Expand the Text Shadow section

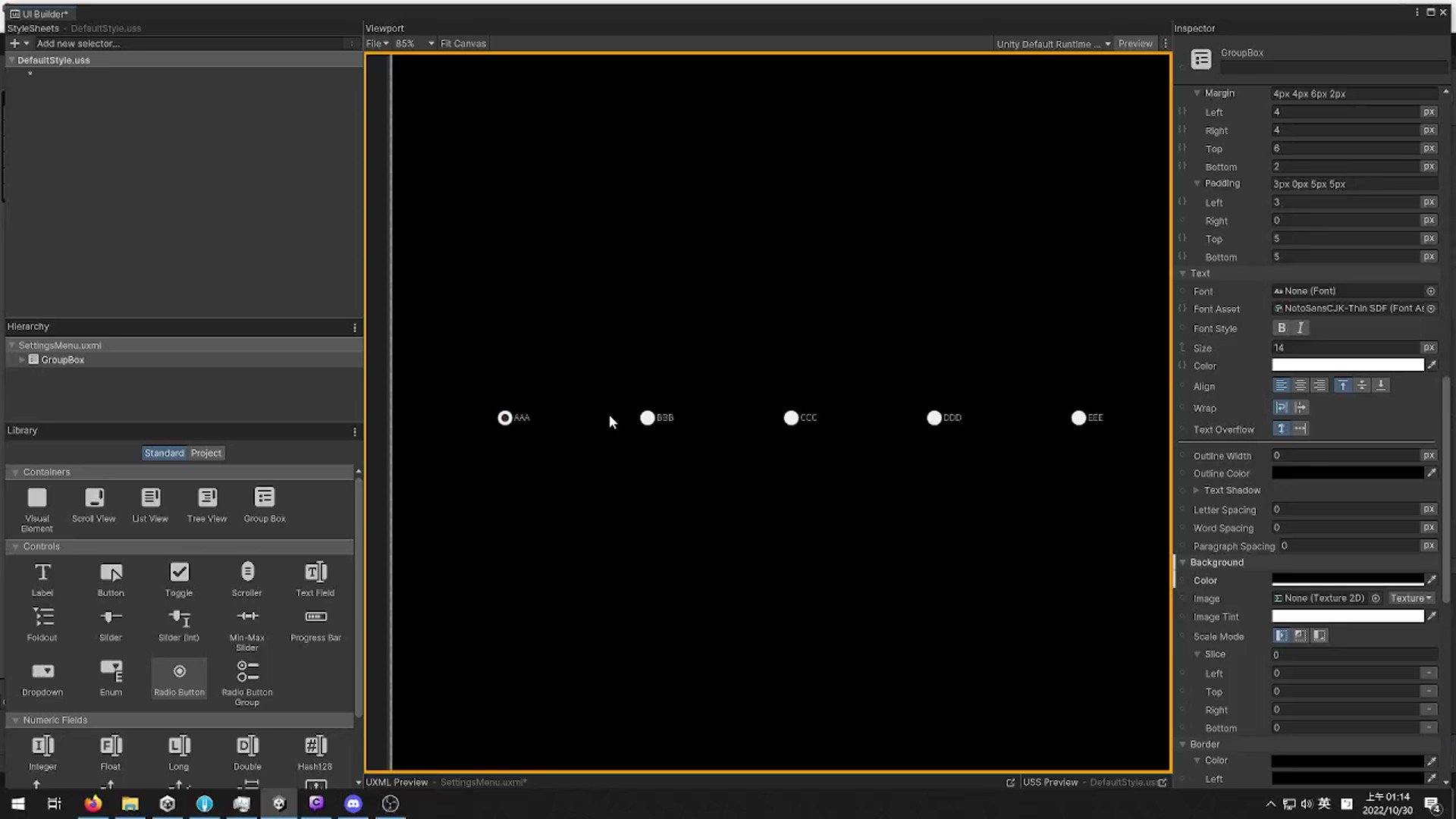pos(1197,491)
